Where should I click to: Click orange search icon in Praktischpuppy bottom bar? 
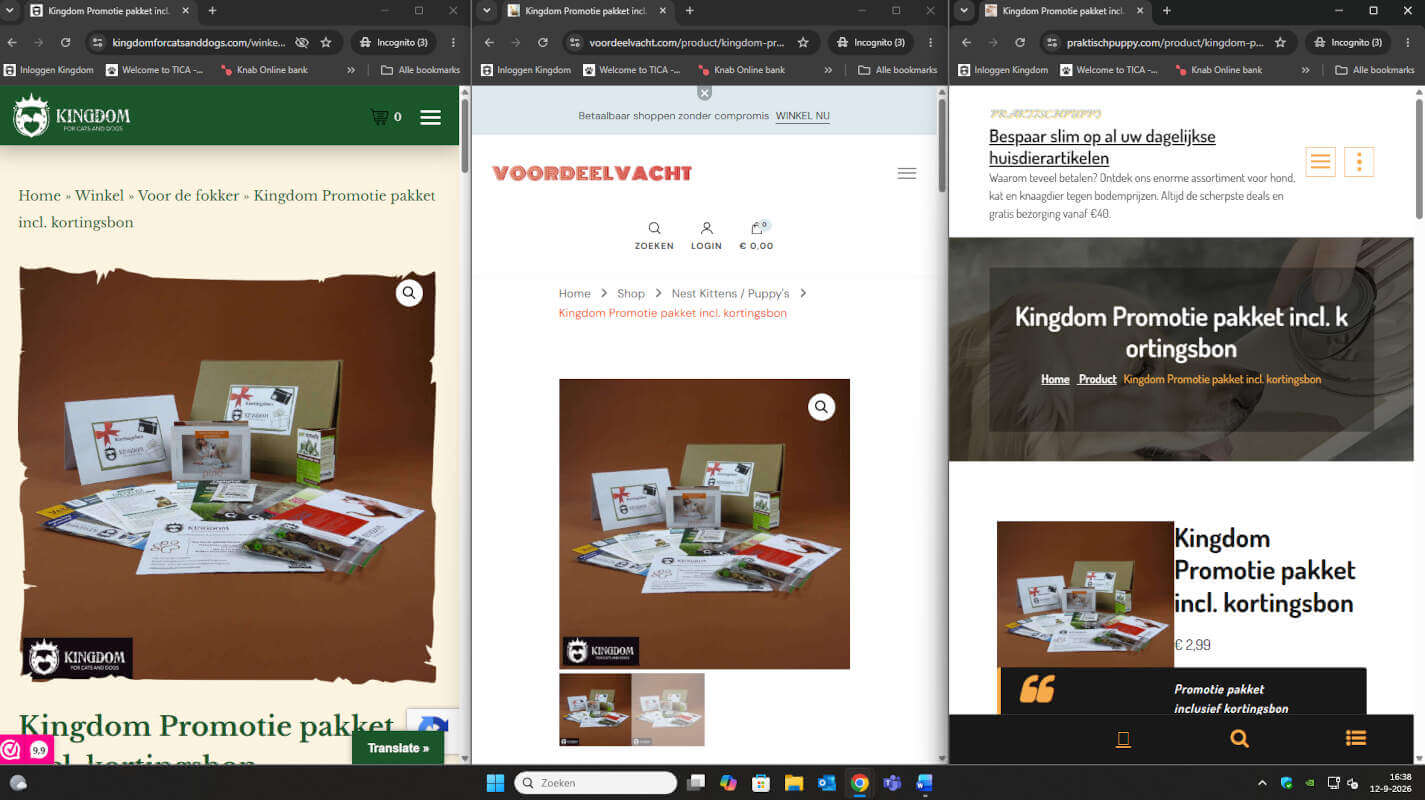coord(1239,739)
